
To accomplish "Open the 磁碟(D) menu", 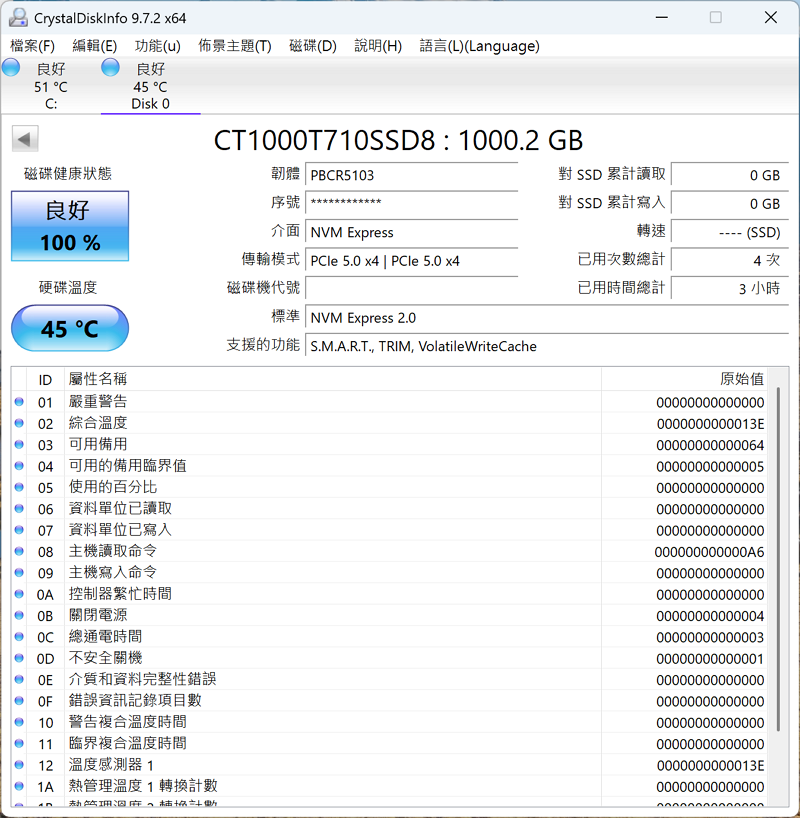I will [x=312, y=46].
